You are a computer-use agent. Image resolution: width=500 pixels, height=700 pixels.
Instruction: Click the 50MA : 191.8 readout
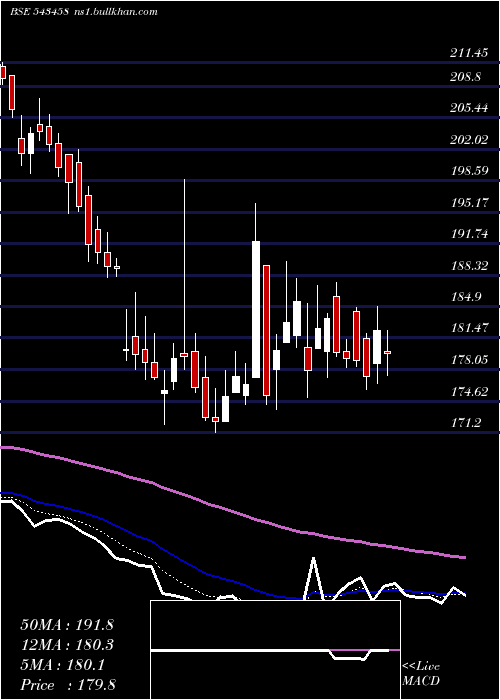pyautogui.click(x=67, y=625)
